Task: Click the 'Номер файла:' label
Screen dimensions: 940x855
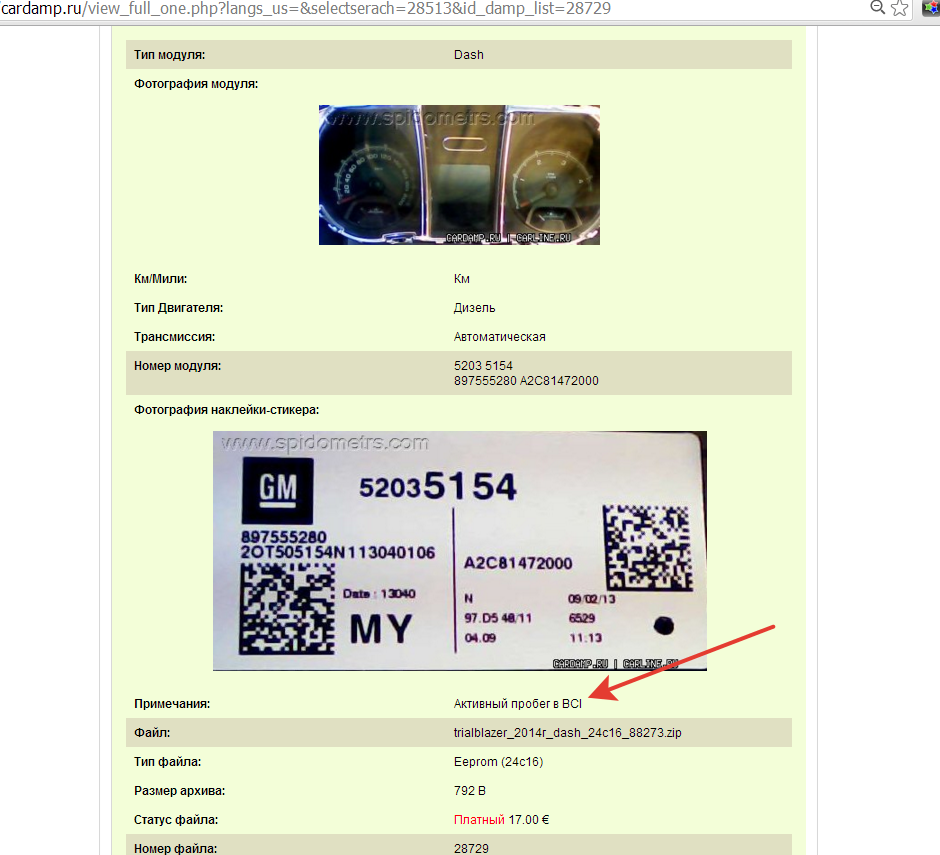Action: click(176, 848)
